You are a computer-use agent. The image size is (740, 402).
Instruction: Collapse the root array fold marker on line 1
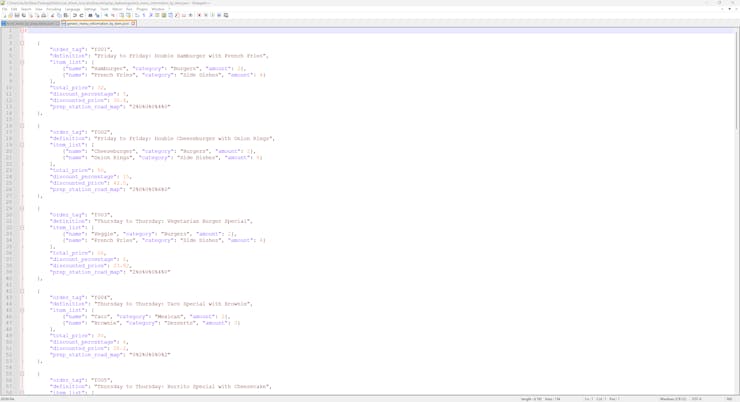click(x=22, y=30)
